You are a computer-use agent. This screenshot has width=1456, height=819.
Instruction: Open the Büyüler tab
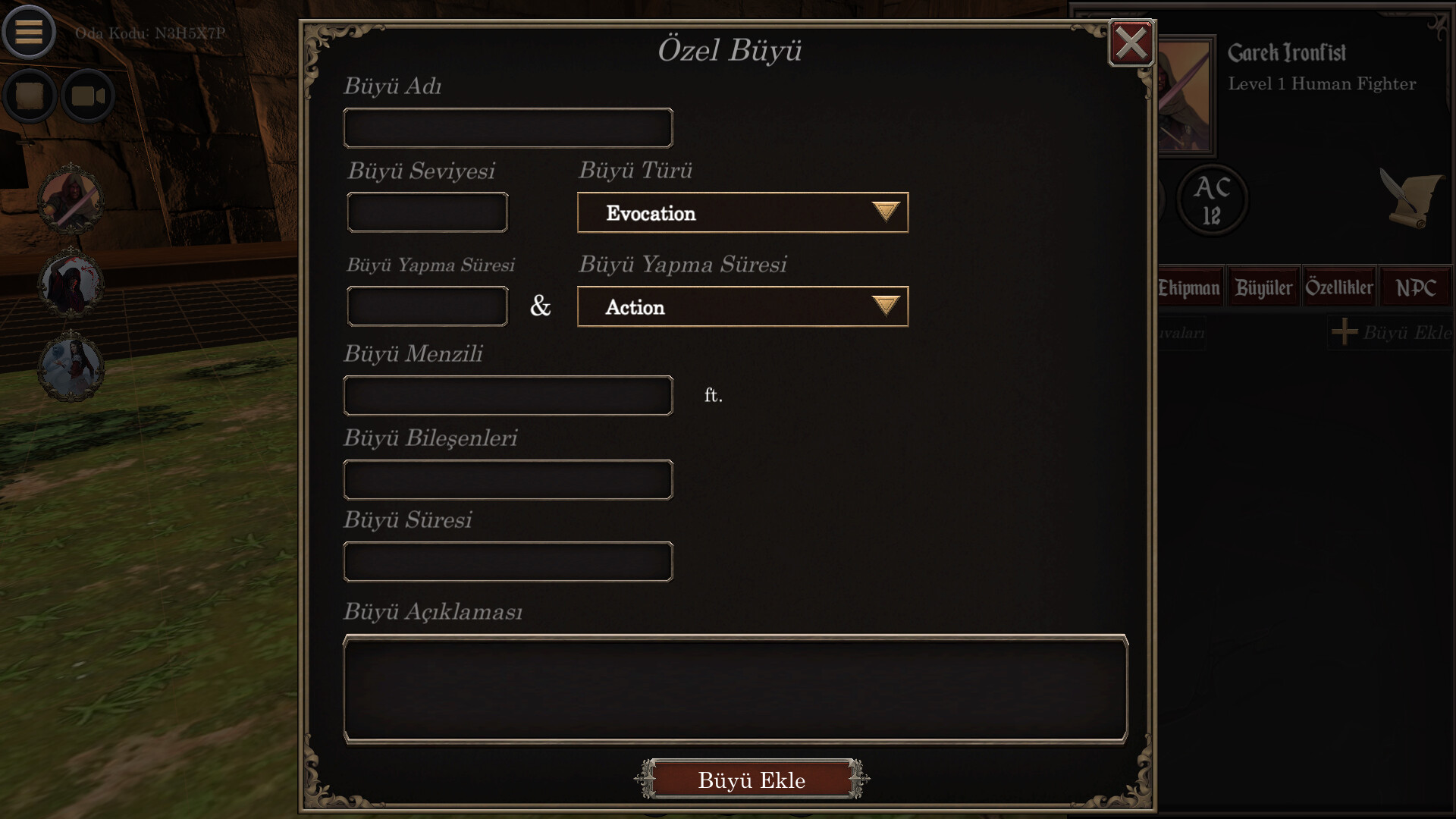click(1263, 287)
